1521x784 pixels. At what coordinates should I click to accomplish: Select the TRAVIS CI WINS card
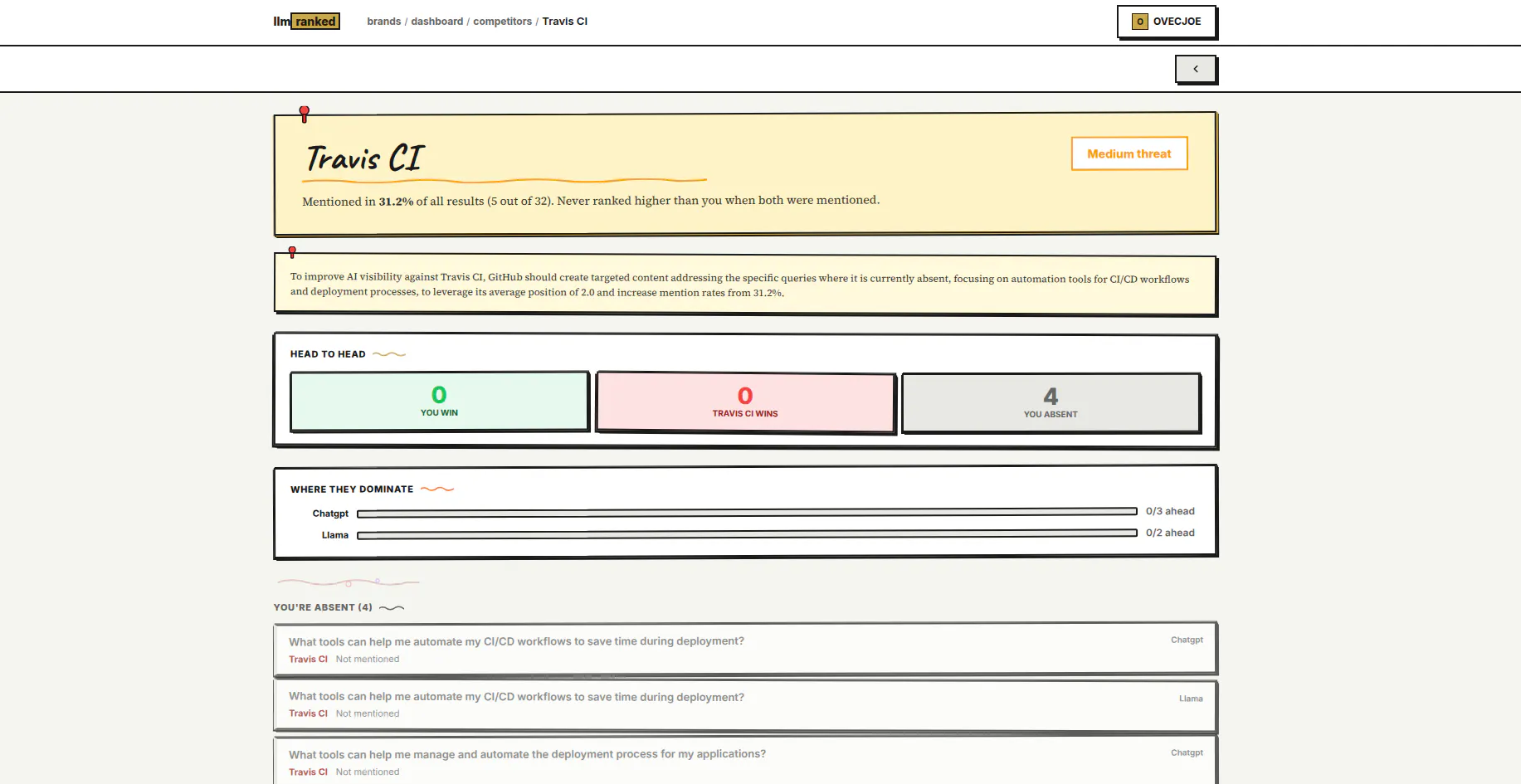pyautogui.click(x=745, y=402)
